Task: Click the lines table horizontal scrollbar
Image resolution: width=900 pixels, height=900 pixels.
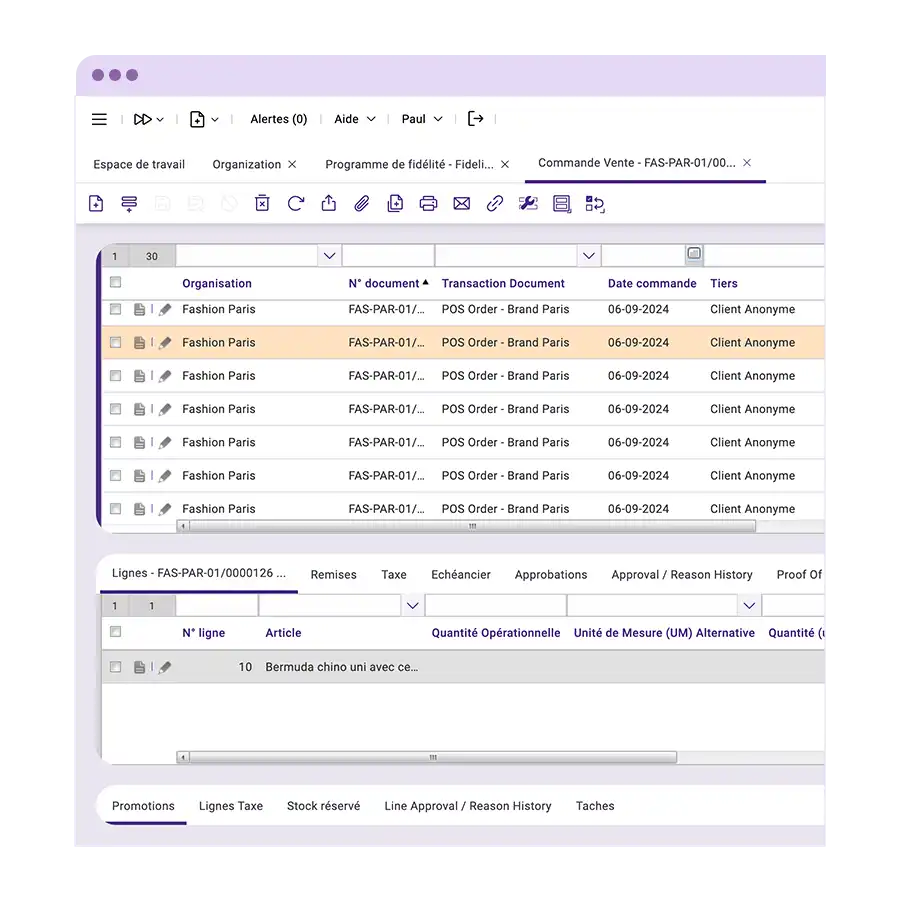Action: point(433,758)
